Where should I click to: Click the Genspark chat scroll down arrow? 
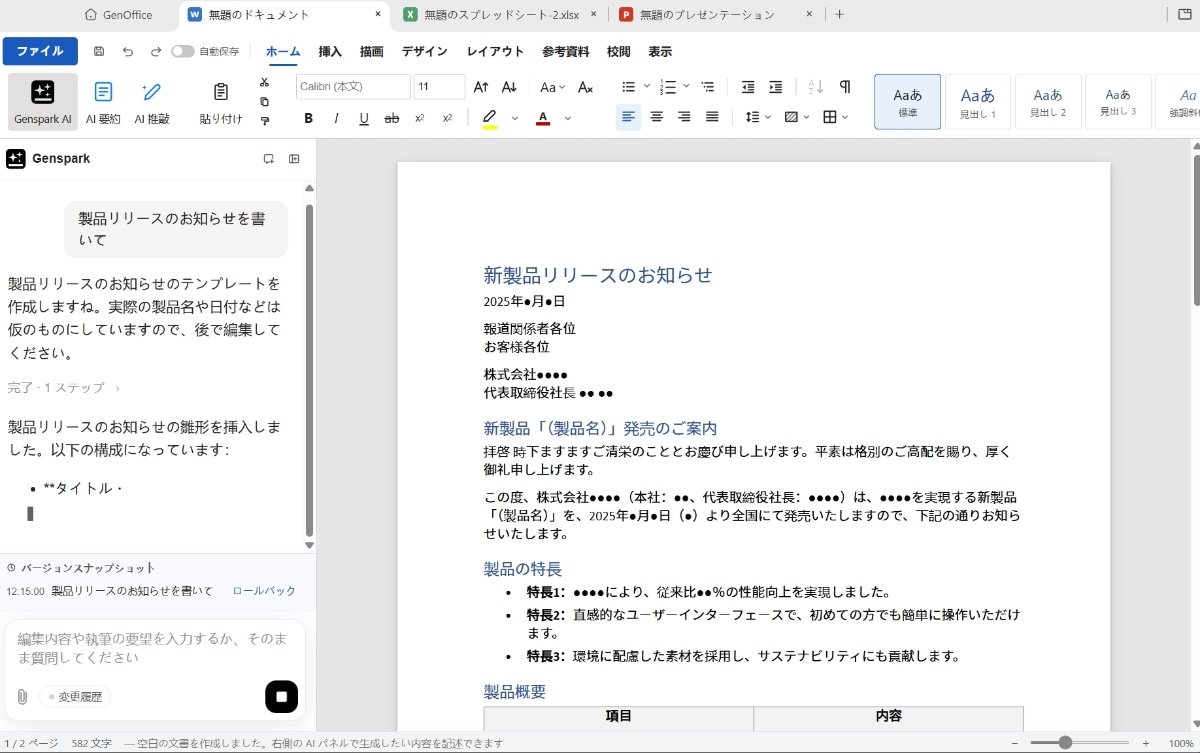click(x=309, y=545)
